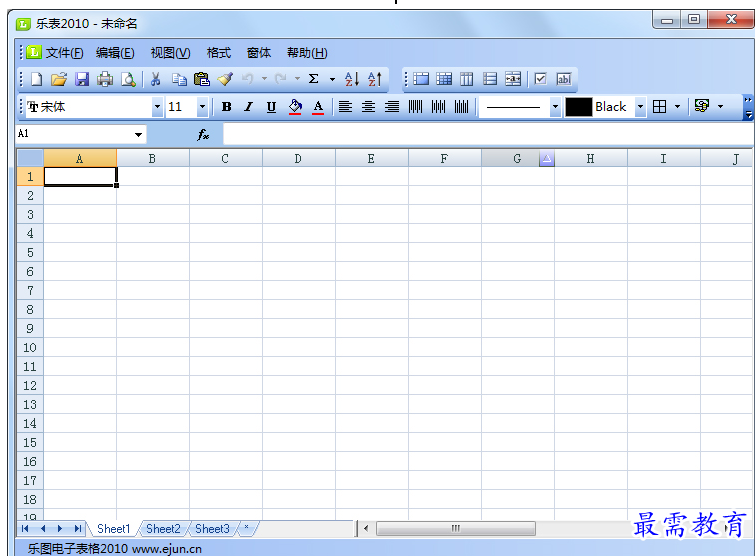This screenshot has width=755, height=556.
Task: Add a new sheet with asterisk tab
Action: pyautogui.click(x=247, y=528)
